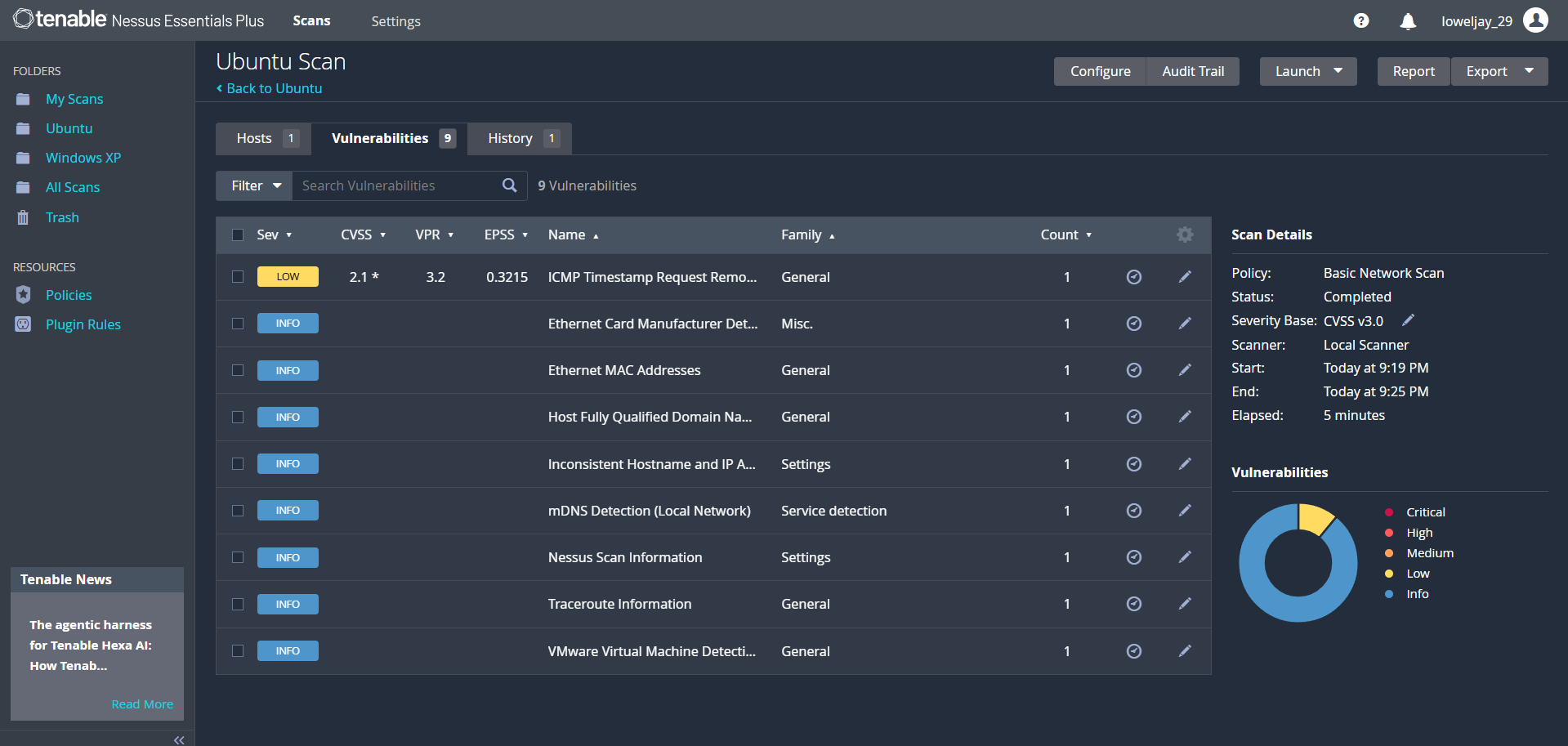Open the Windows XP folder

tap(83, 158)
